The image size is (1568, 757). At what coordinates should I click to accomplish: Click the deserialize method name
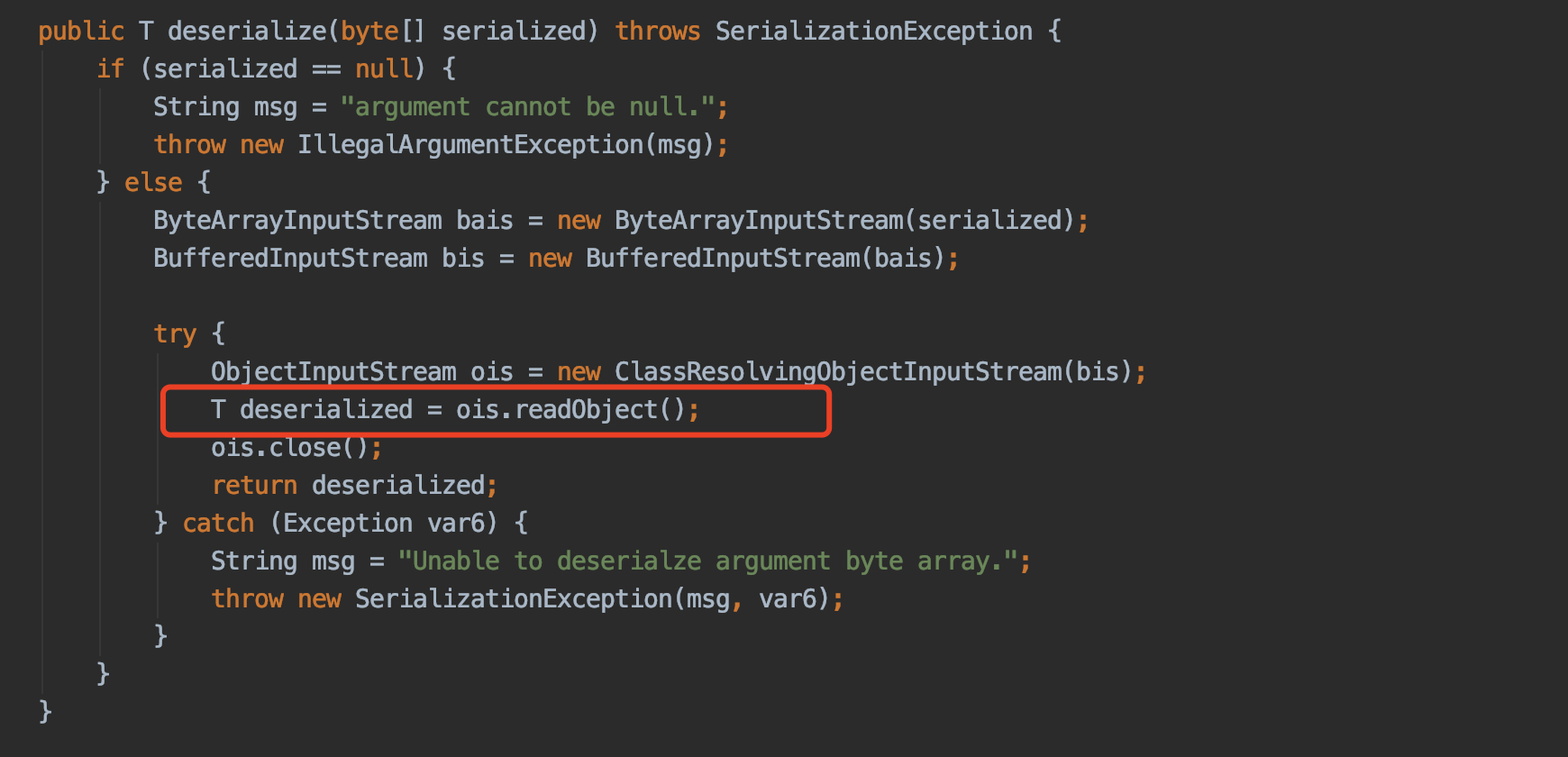coord(247,32)
